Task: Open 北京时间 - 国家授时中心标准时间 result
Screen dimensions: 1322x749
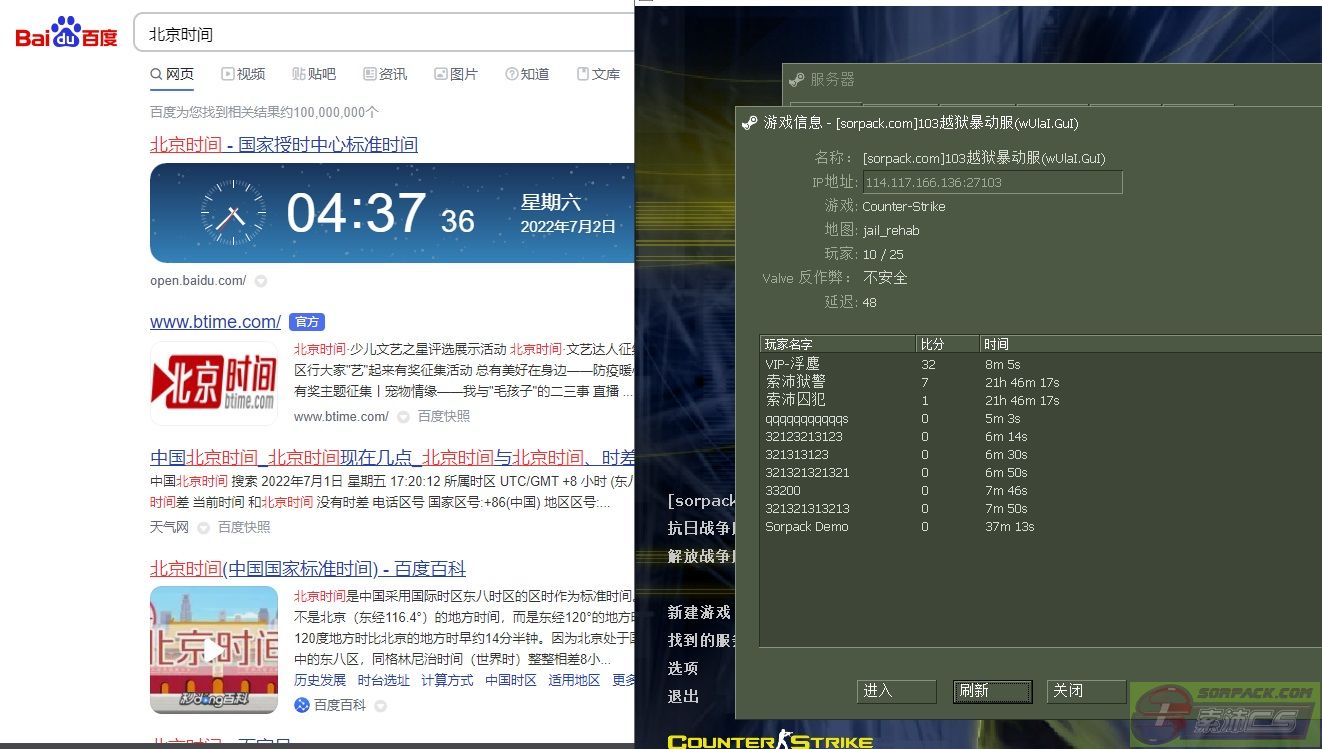Action: pos(284,145)
